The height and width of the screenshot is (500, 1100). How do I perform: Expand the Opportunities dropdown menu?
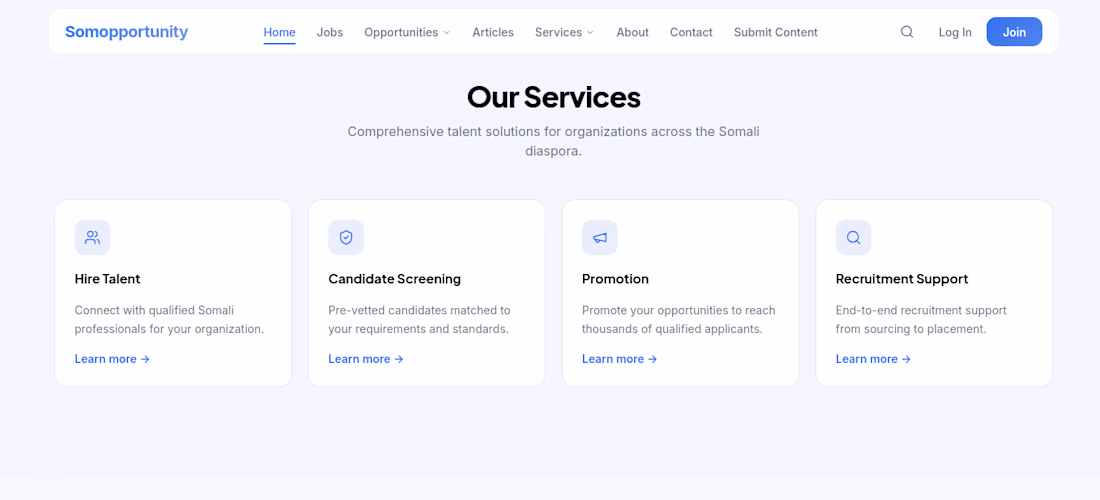[407, 32]
